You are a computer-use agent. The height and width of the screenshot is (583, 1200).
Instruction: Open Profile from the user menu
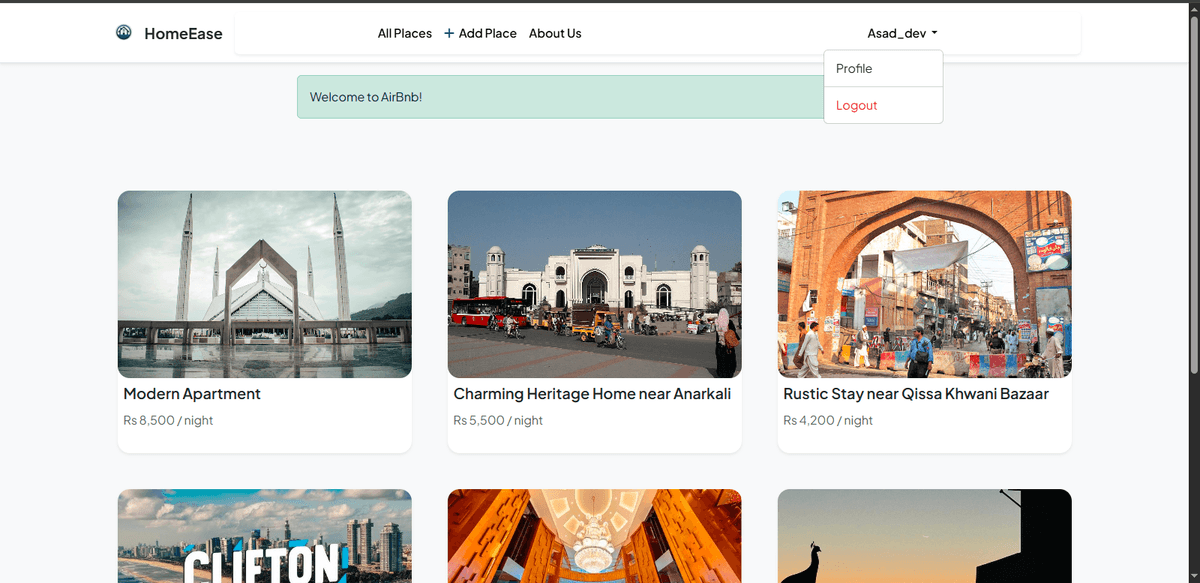pyautogui.click(x=855, y=68)
